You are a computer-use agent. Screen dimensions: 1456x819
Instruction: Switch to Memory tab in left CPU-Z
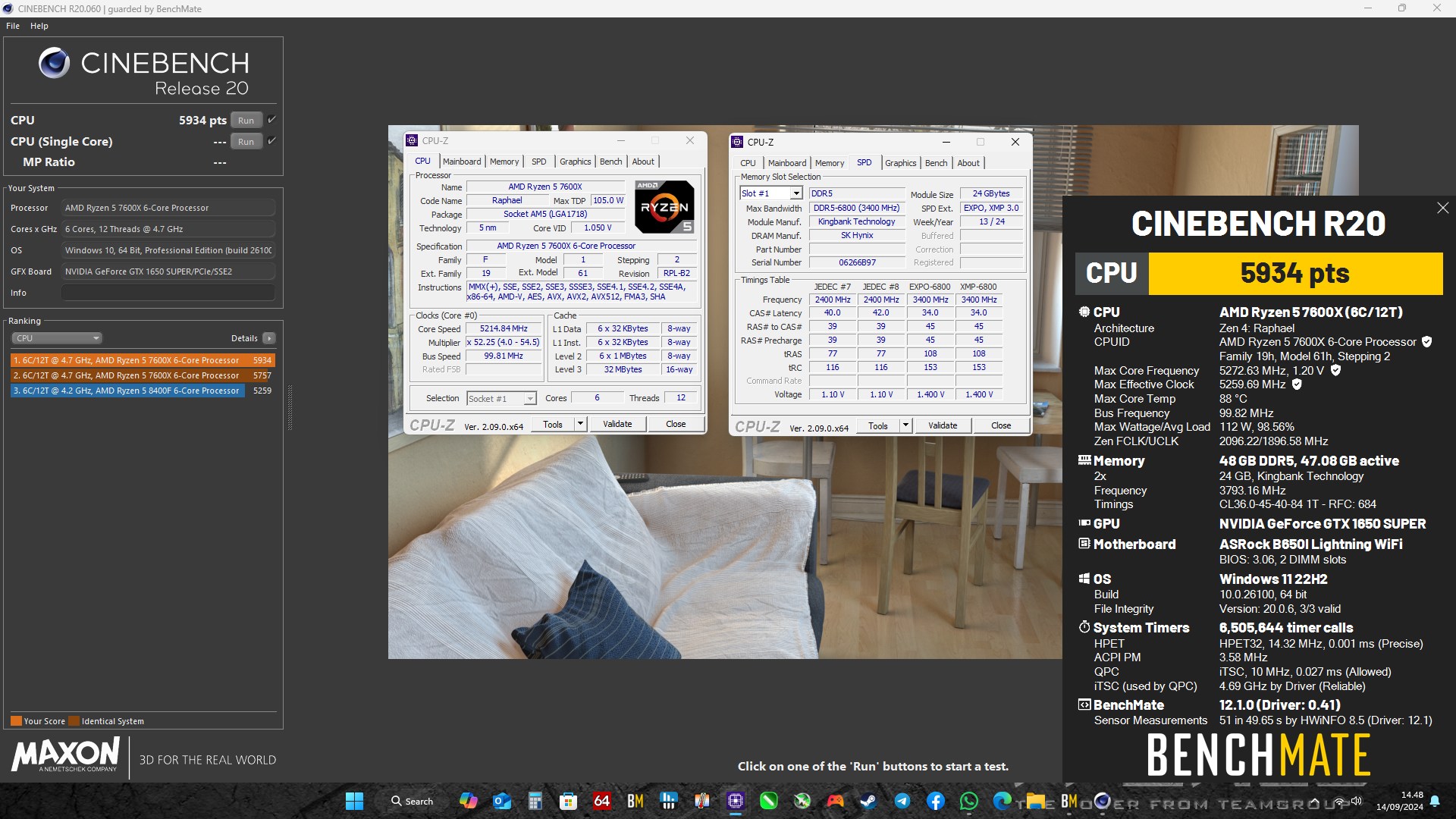click(504, 162)
